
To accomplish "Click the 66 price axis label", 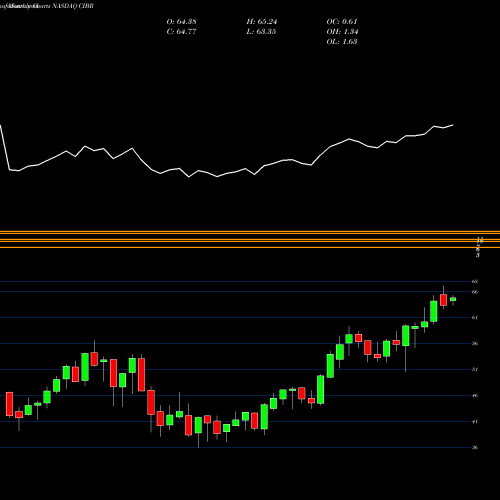I will (x=475, y=292).
